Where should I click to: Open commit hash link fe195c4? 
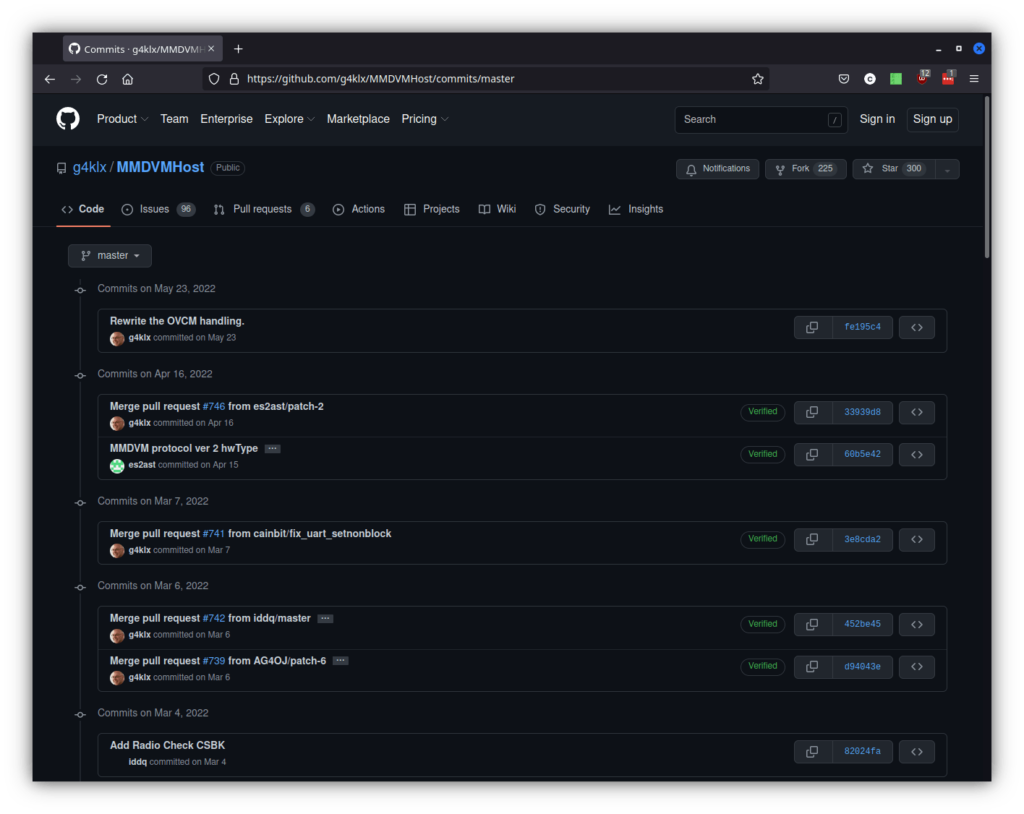click(x=863, y=327)
